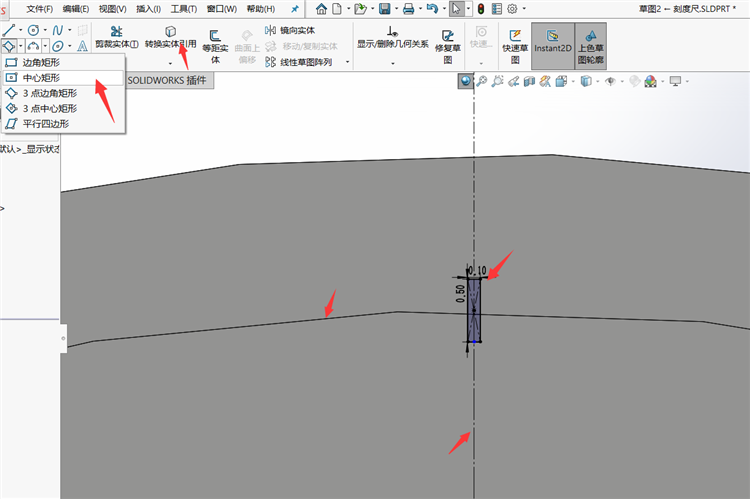This screenshot has width=750, height=499.
Task: Click 等距实体 offset entities tool
Action: [x=215, y=47]
